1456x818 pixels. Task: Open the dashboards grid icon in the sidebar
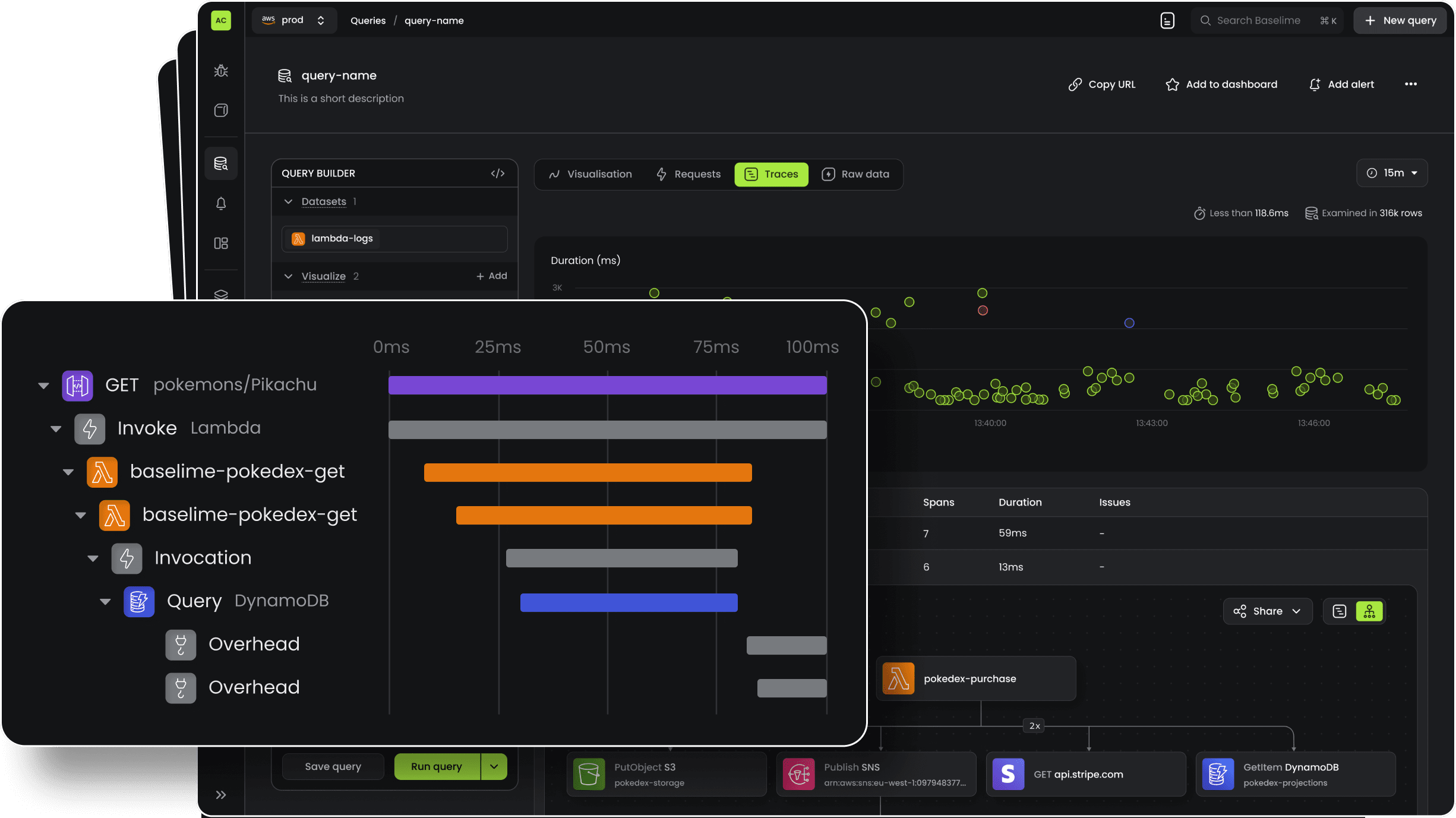point(221,243)
